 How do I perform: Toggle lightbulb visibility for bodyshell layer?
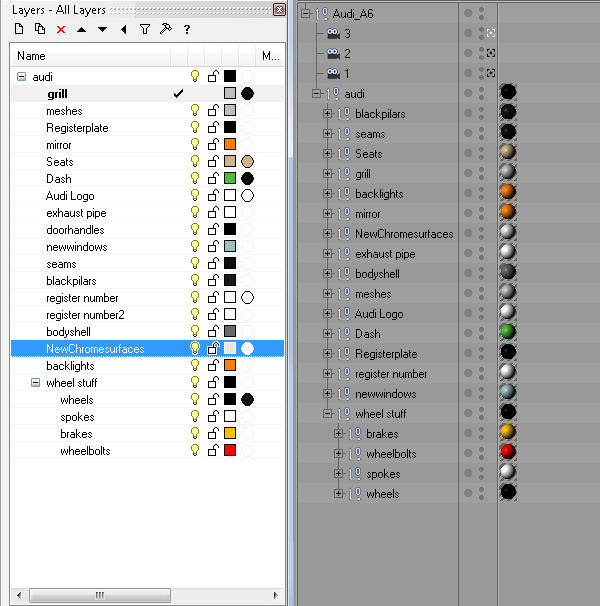pyautogui.click(x=195, y=332)
